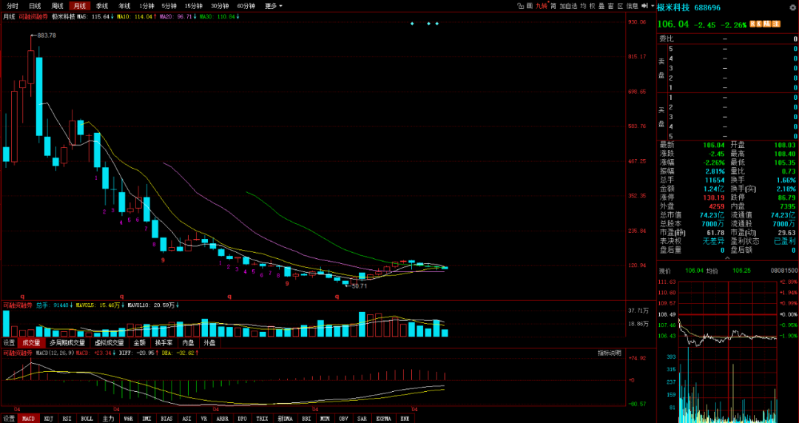Open the 设置 button in volume panel
The height and width of the screenshot is (423, 799).
click(x=9, y=342)
